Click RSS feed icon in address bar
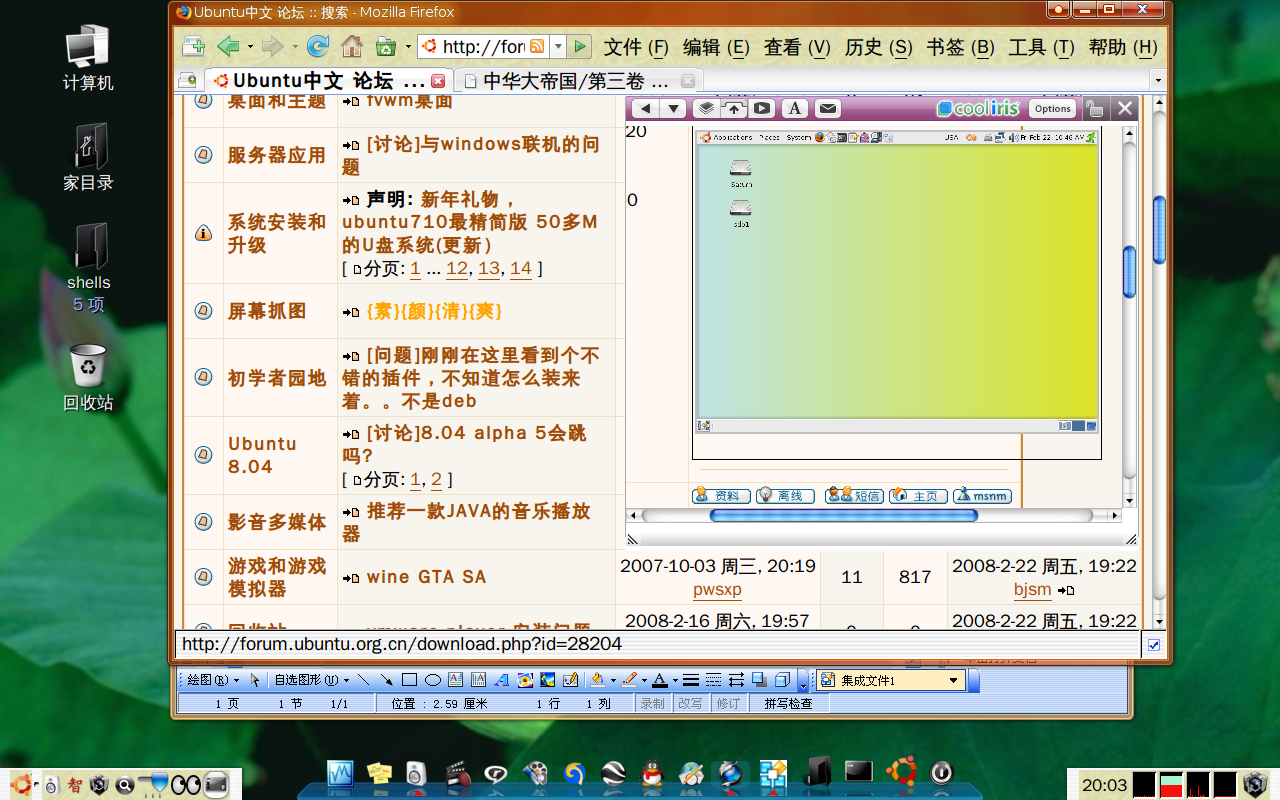This screenshot has height=800, width=1280. (537, 47)
